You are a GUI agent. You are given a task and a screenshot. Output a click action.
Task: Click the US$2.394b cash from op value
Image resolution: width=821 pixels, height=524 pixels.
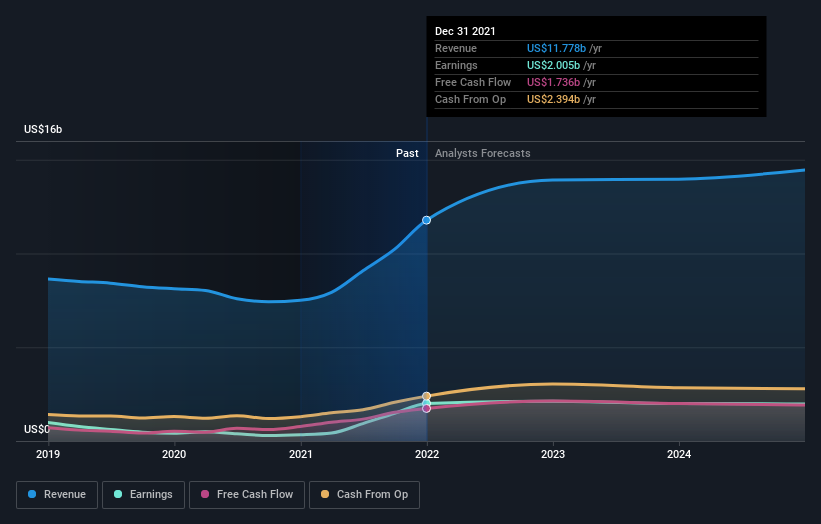click(x=553, y=99)
